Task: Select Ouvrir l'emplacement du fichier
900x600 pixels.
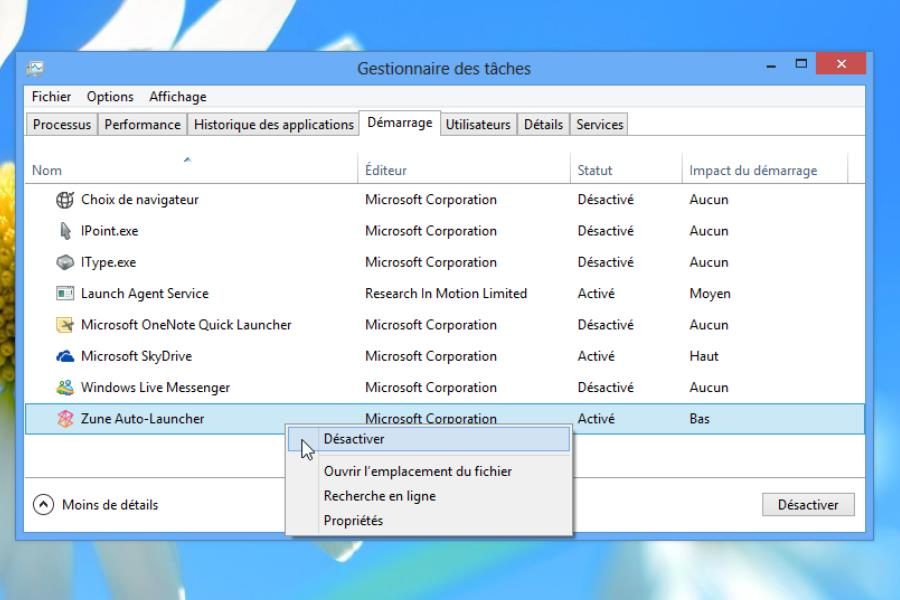Action: coord(417,471)
